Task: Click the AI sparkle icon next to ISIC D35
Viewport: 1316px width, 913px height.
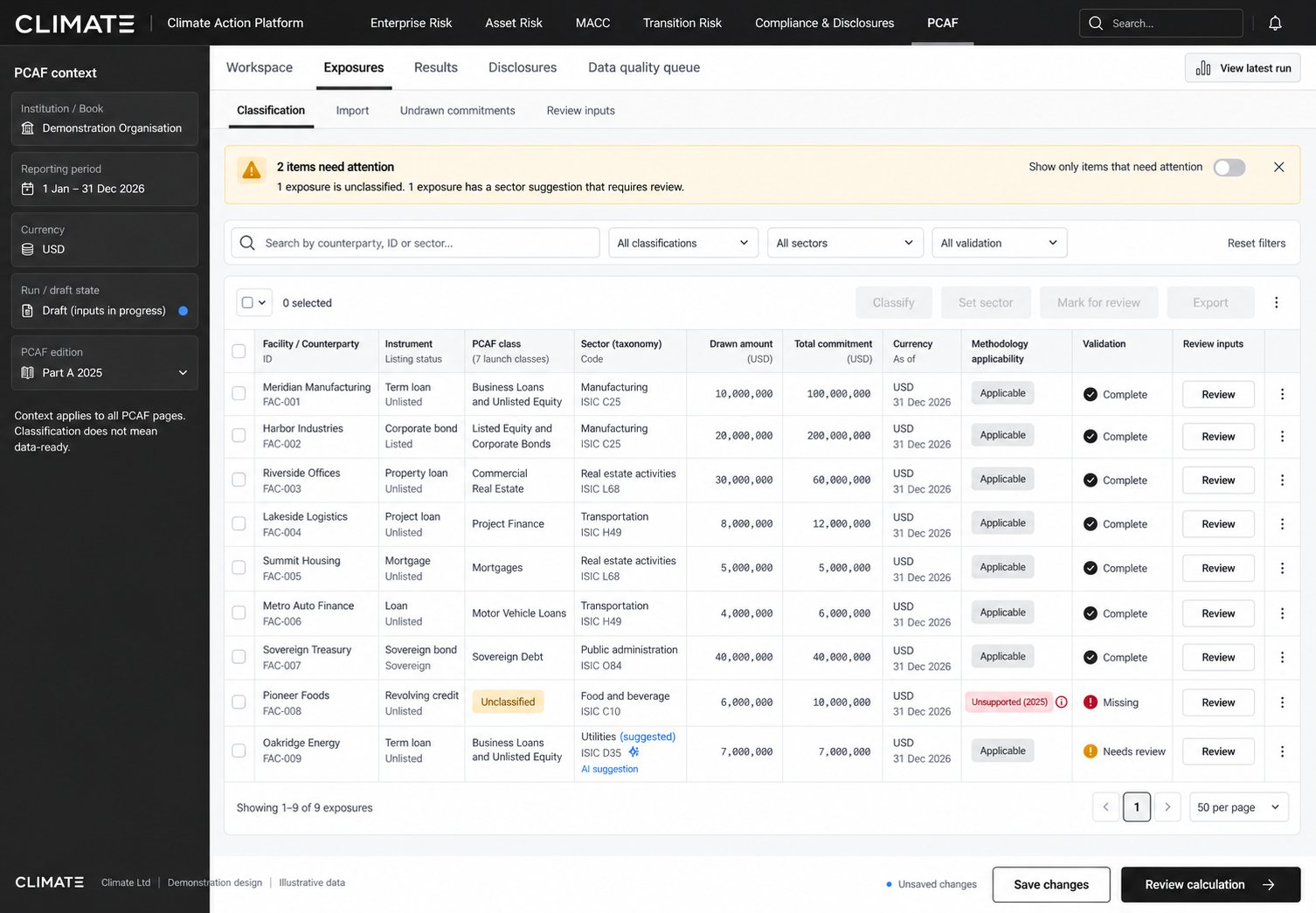Action: (634, 752)
